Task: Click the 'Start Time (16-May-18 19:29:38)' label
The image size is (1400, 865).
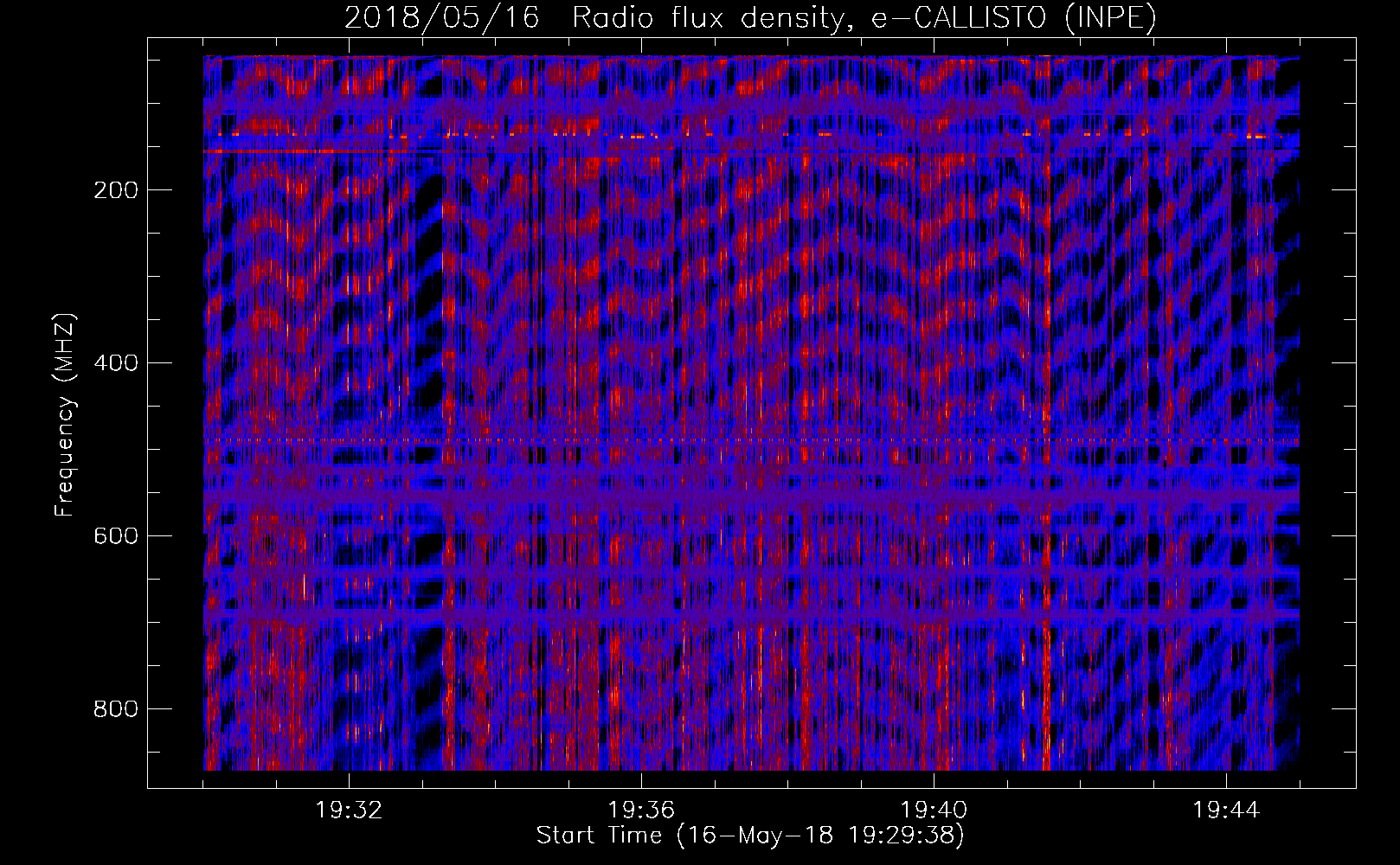Action: point(750,836)
